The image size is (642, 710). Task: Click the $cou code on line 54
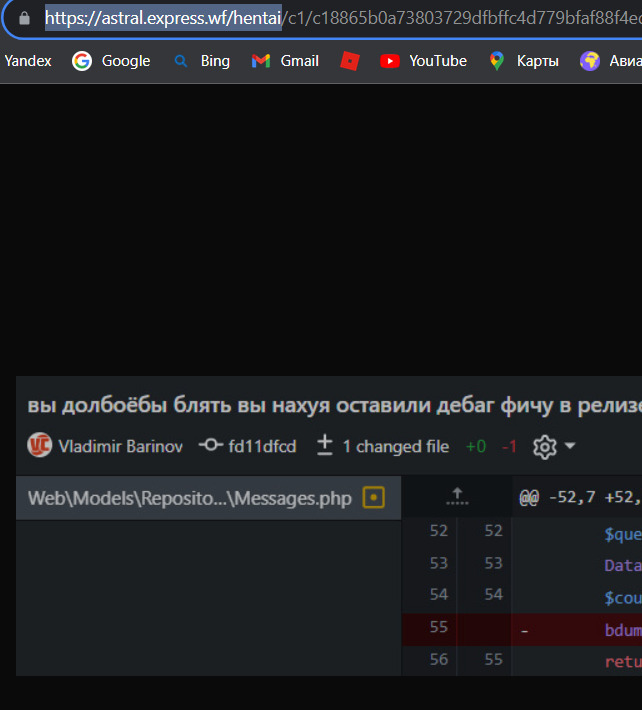[x=623, y=598]
